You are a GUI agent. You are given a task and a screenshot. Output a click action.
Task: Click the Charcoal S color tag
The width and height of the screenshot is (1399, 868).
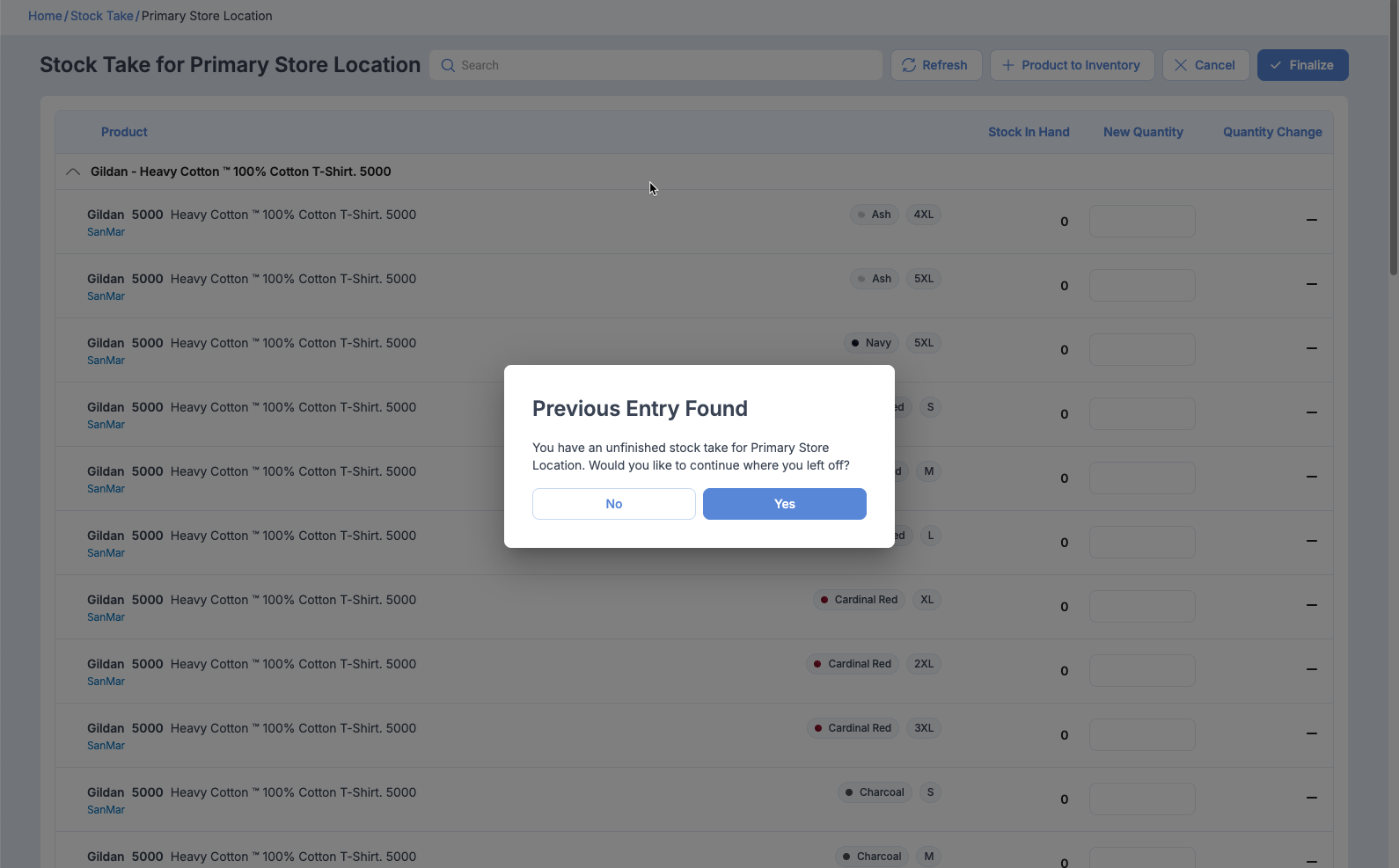[x=875, y=792]
